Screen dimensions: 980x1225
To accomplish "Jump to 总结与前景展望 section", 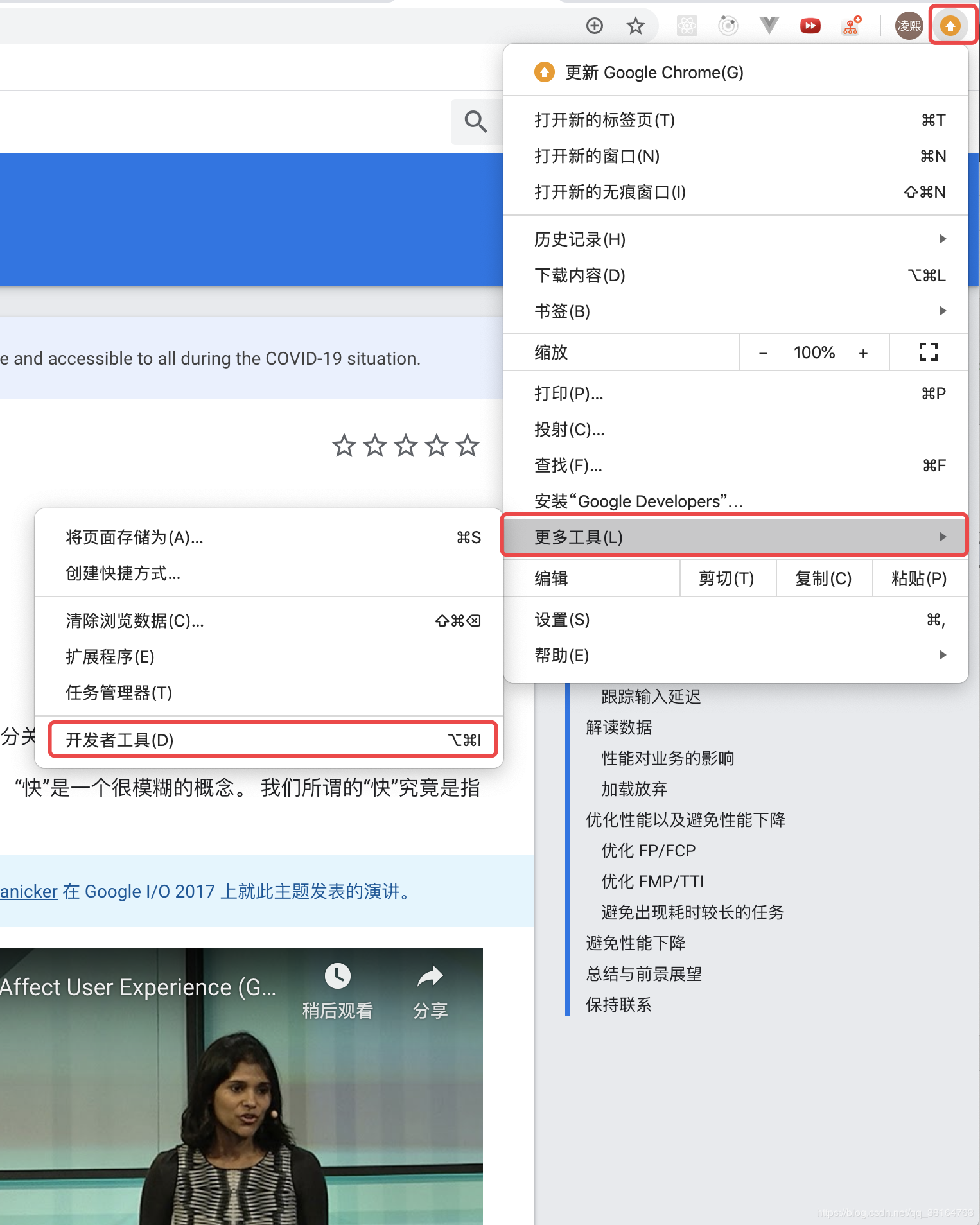I will pos(644,974).
